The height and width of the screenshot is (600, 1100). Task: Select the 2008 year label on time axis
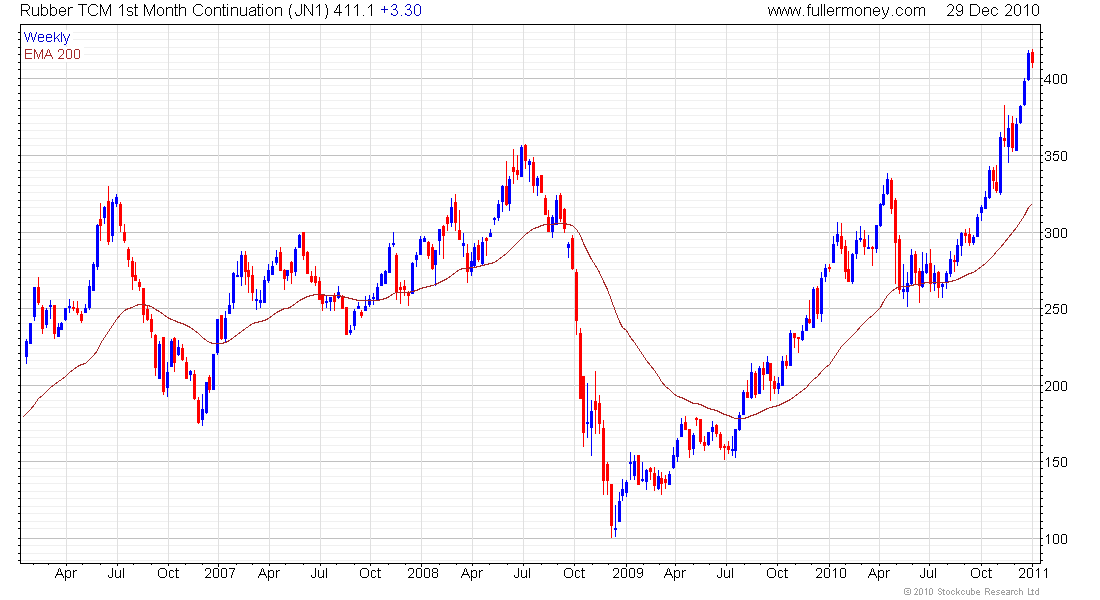point(423,573)
